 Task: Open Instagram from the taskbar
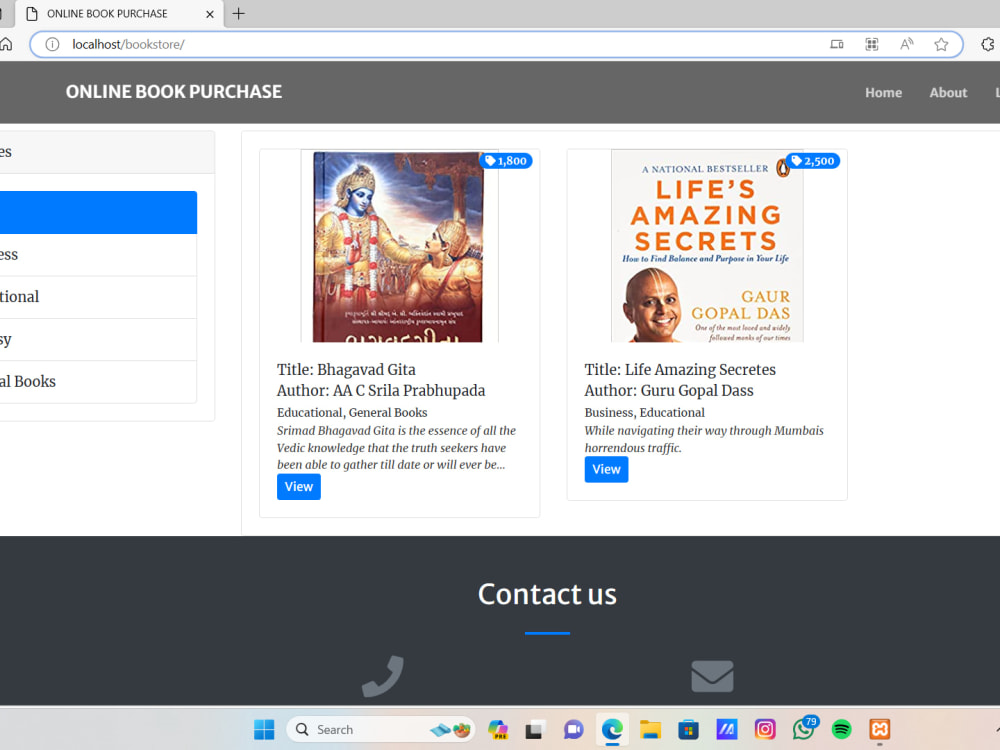[x=765, y=730]
